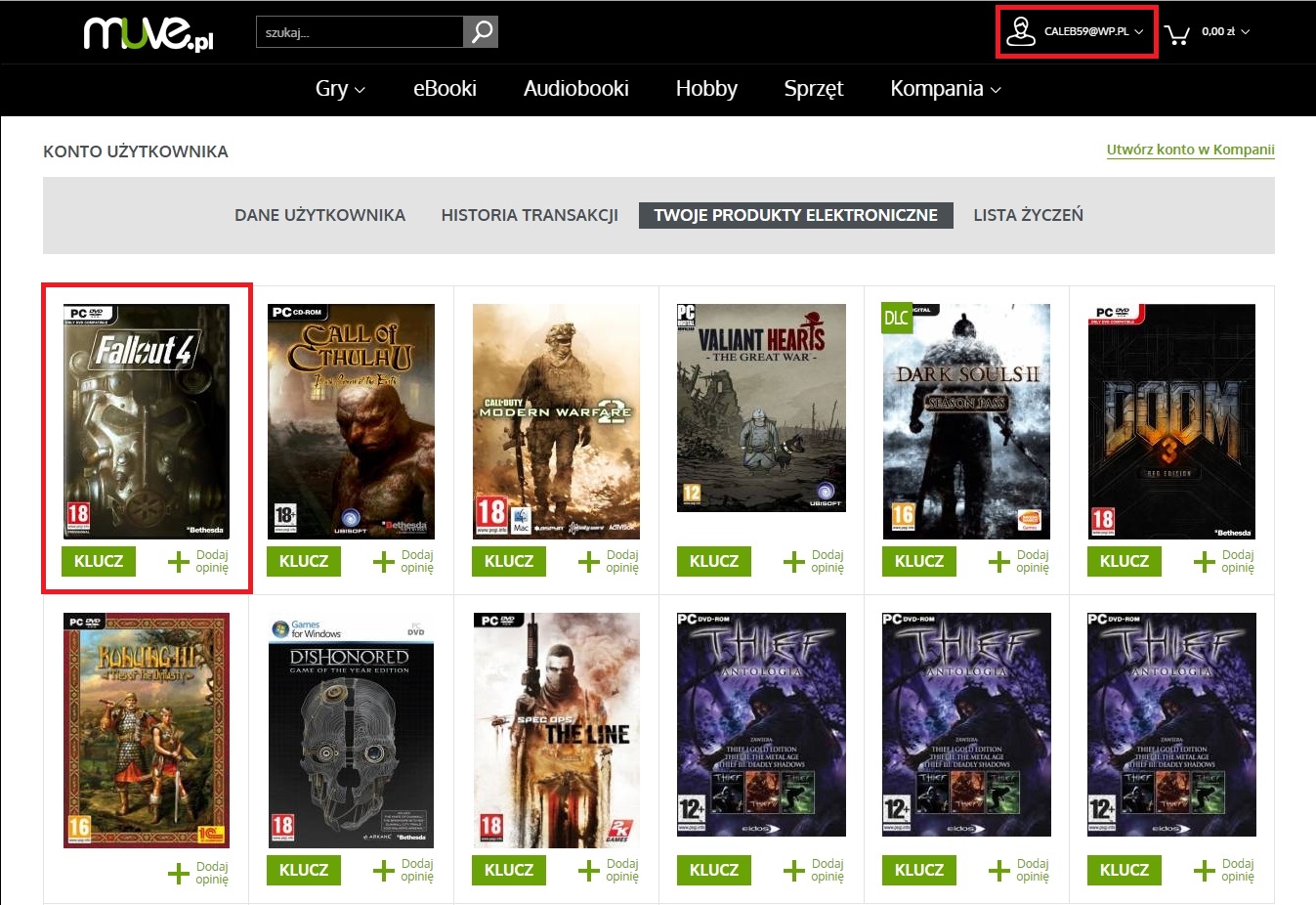
Task: Open the Hobby menu item
Action: pyautogui.click(x=706, y=89)
